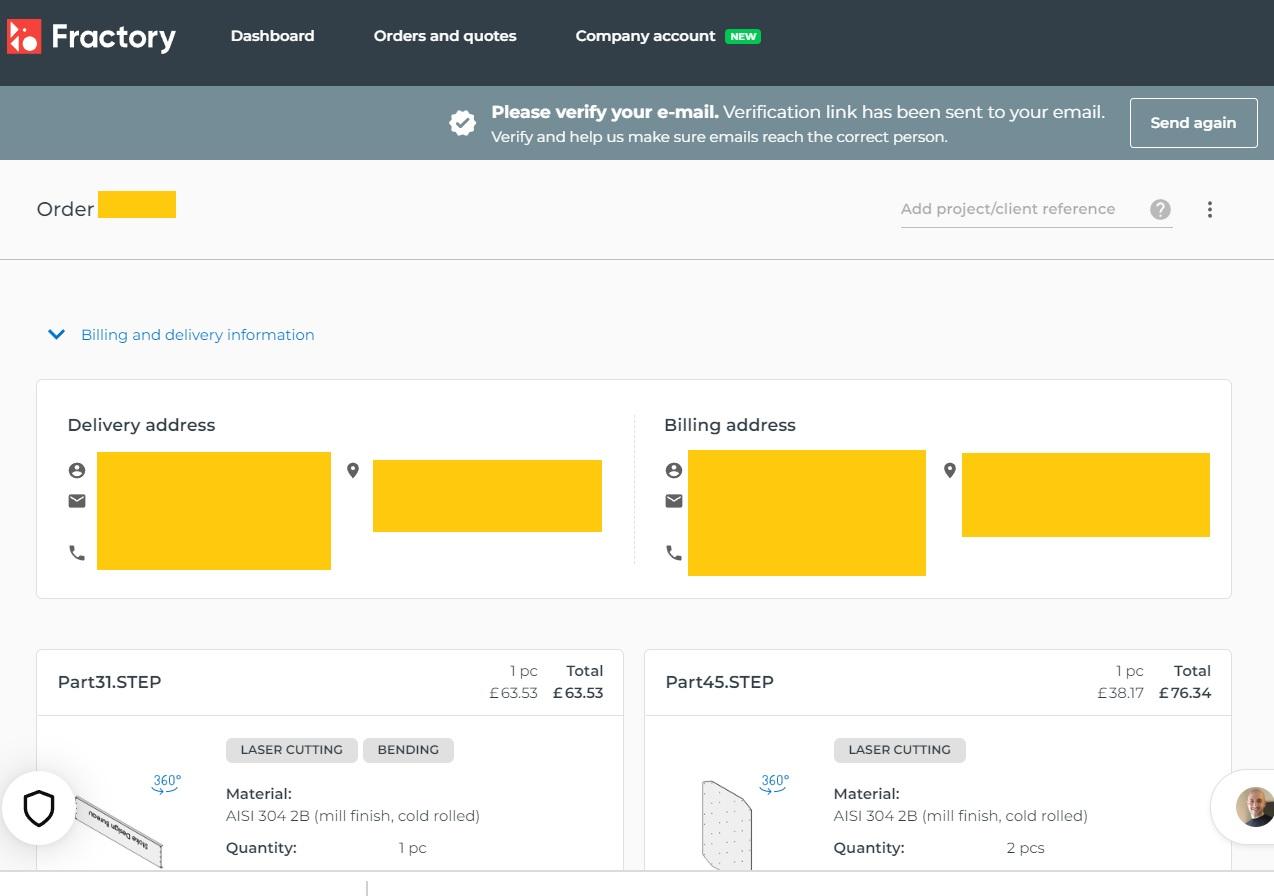
Task: Open the Company account page
Action: (645, 36)
